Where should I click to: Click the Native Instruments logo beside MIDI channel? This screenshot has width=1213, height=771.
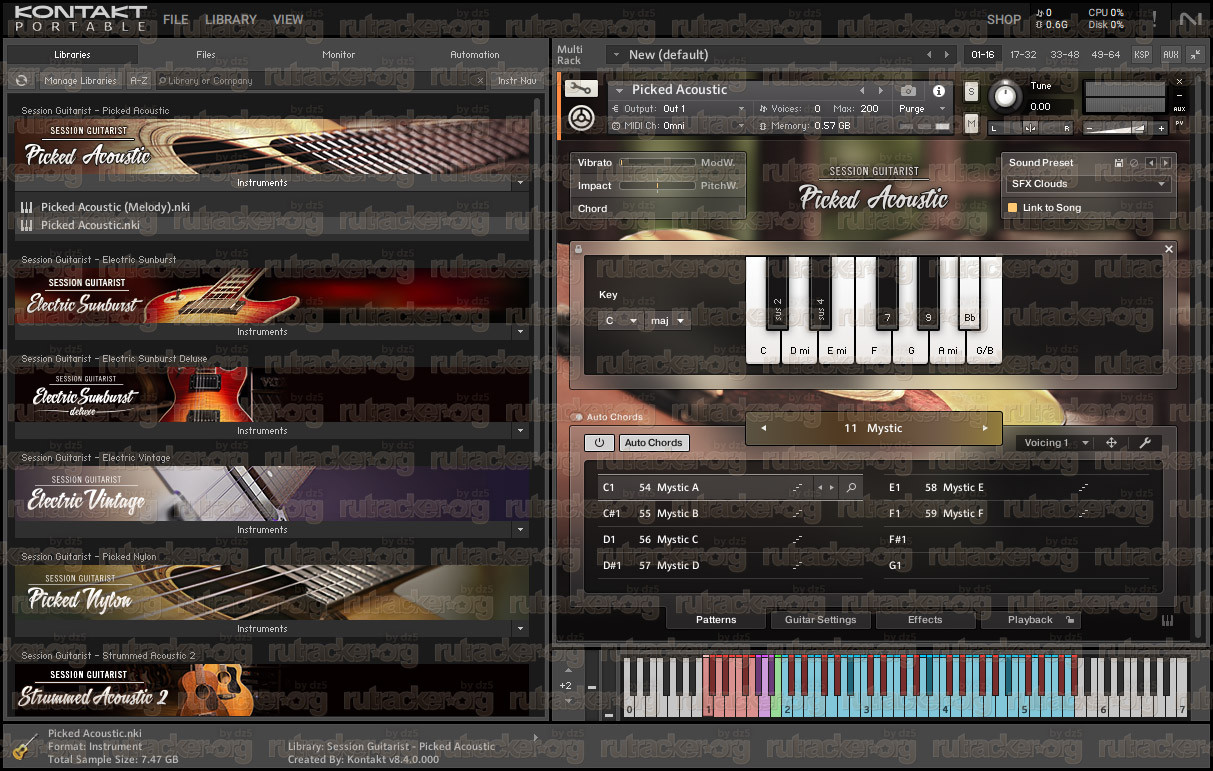579,118
